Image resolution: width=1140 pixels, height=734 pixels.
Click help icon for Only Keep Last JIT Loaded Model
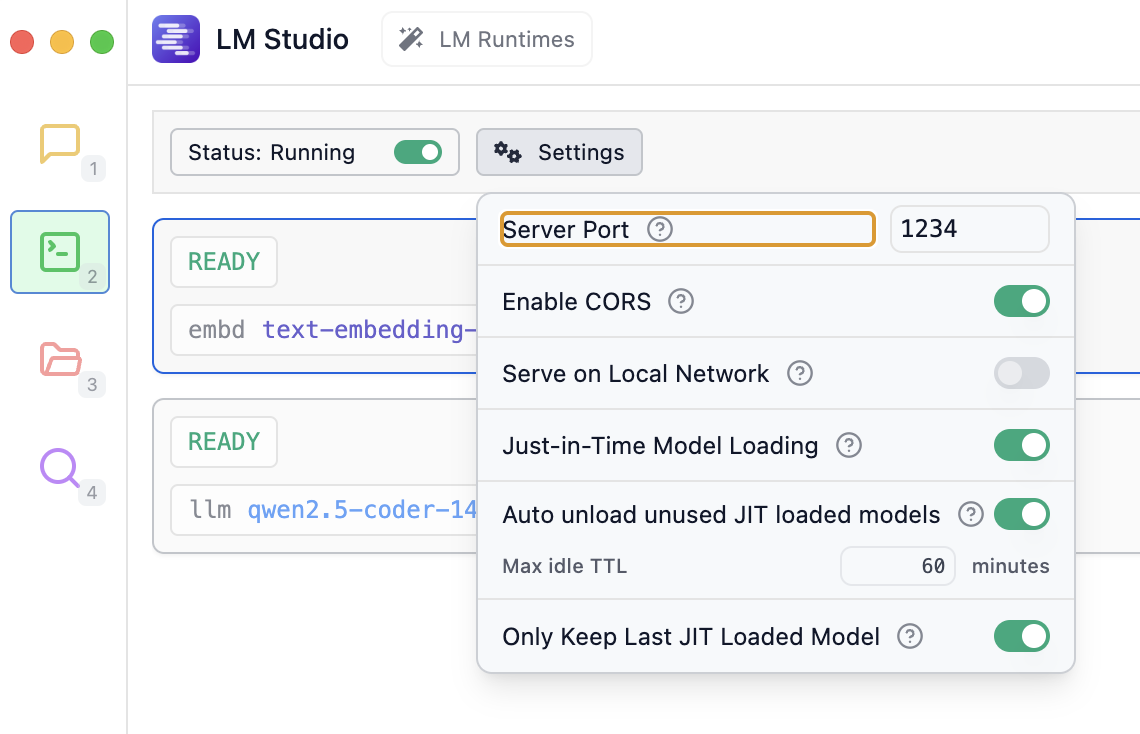pos(910,637)
